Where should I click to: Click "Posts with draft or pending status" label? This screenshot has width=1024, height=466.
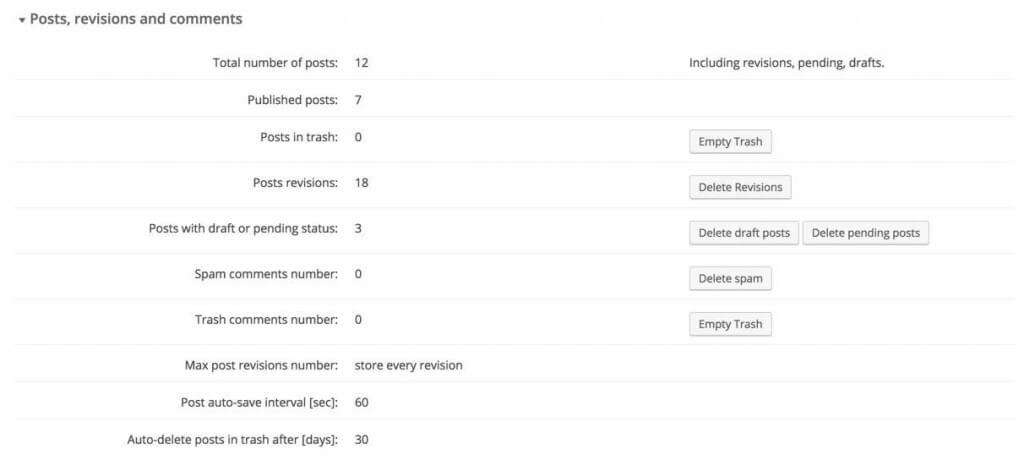point(243,229)
